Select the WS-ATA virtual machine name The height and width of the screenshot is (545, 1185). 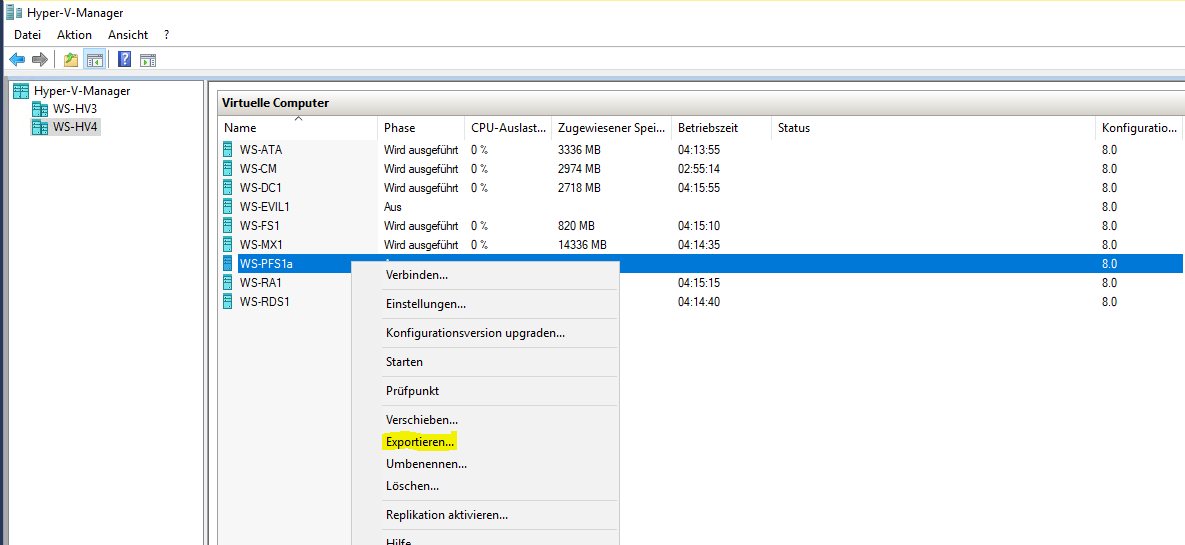pos(261,149)
